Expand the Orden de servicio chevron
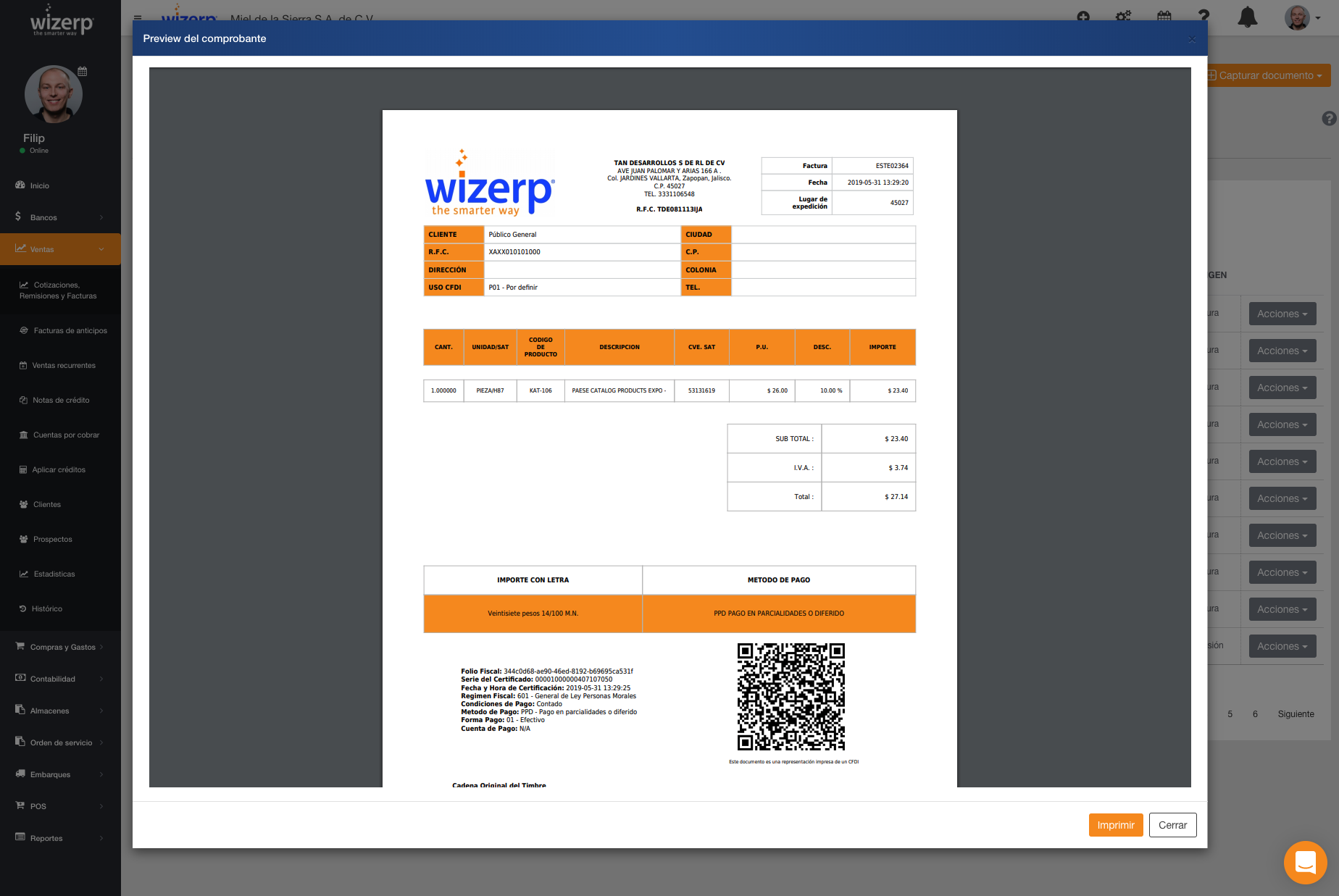1339x896 pixels. coord(101,742)
